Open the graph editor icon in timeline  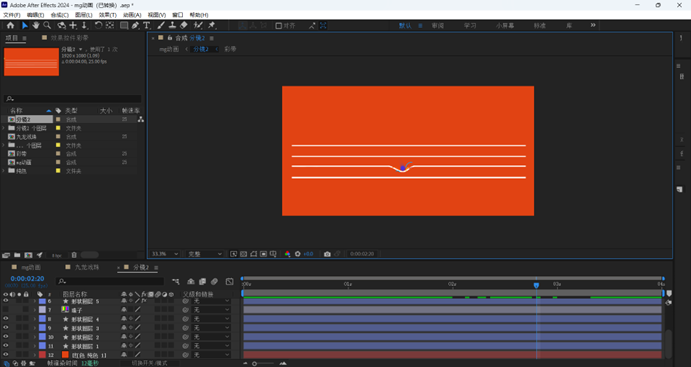(x=230, y=281)
